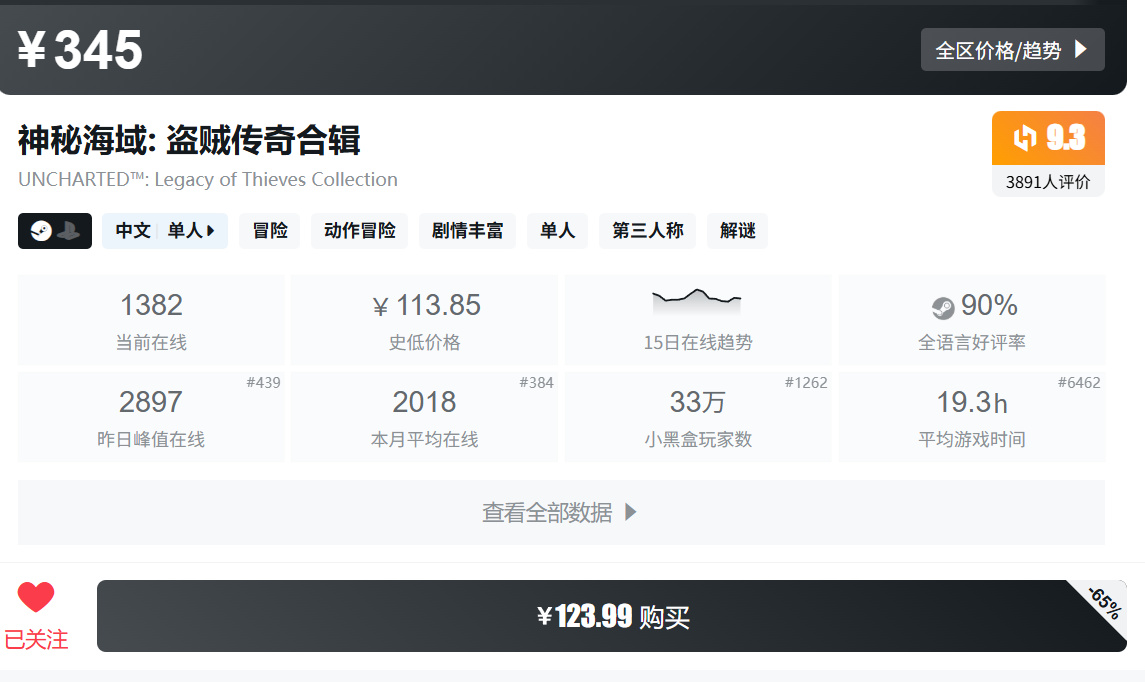Select the 第三人称 tag

click(x=647, y=231)
